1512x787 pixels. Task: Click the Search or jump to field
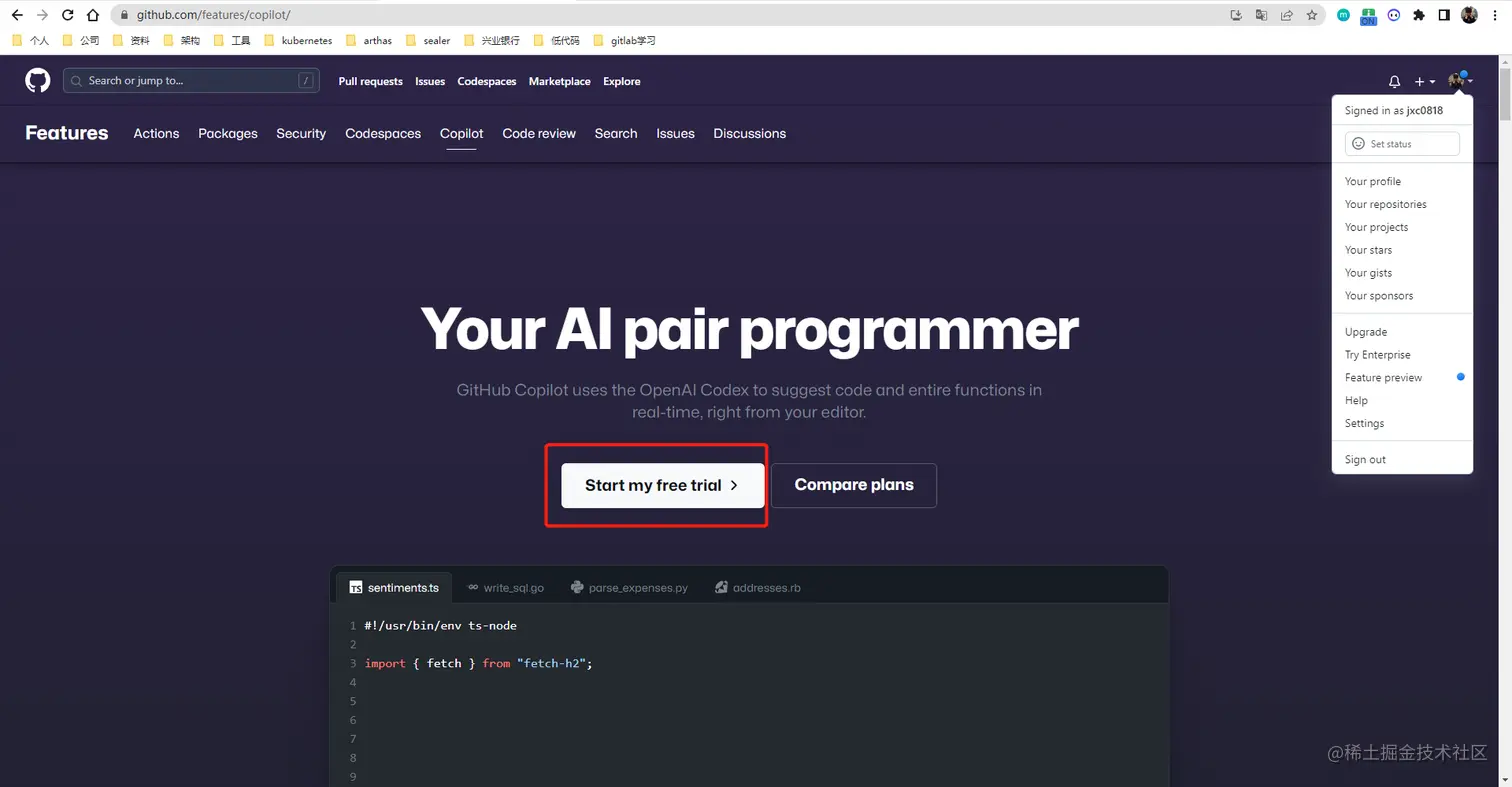[191, 81]
